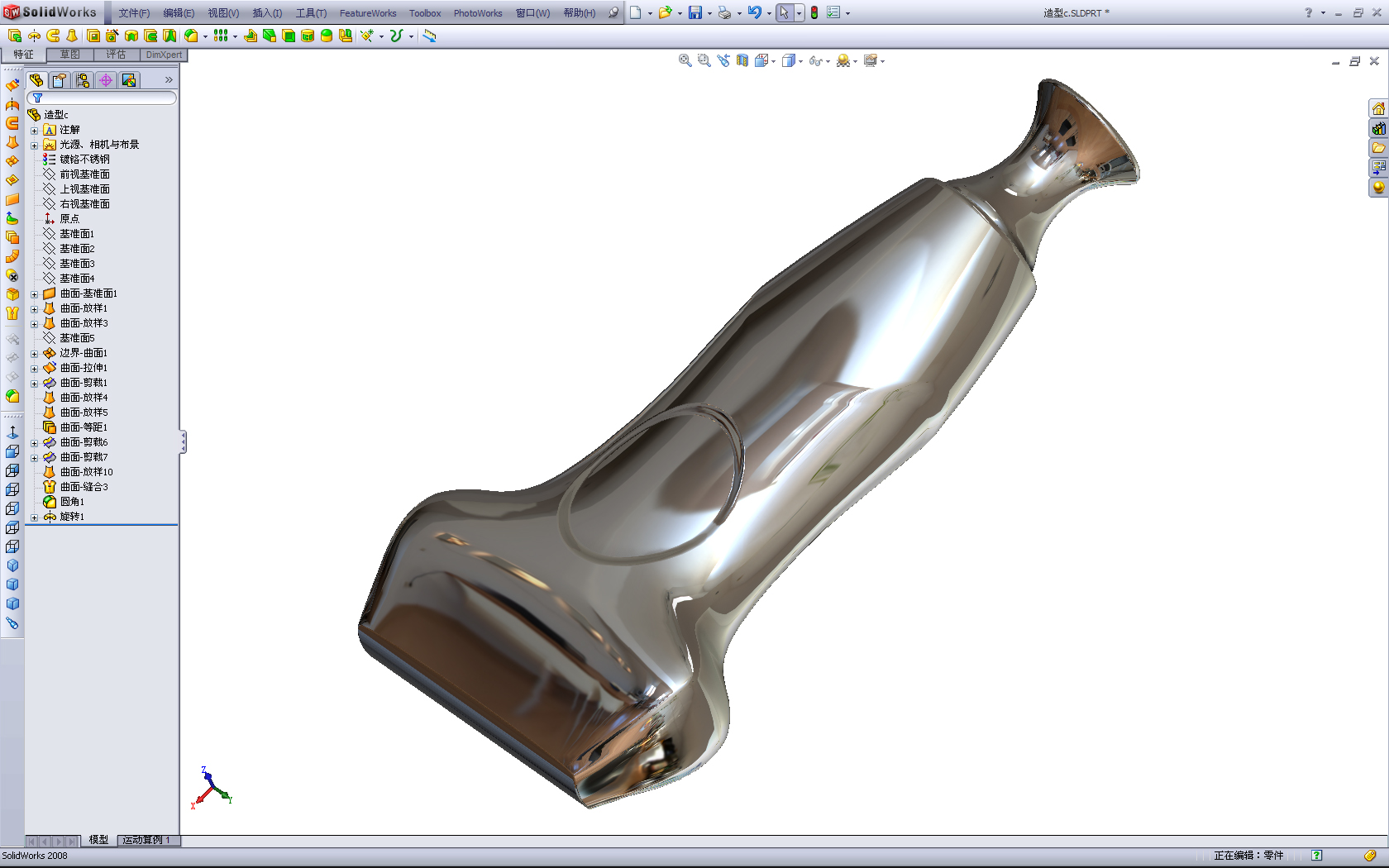This screenshot has width=1389, height=868.
Task: Click the title bar Help question mark button
Action: click(x=1308, y=12)
